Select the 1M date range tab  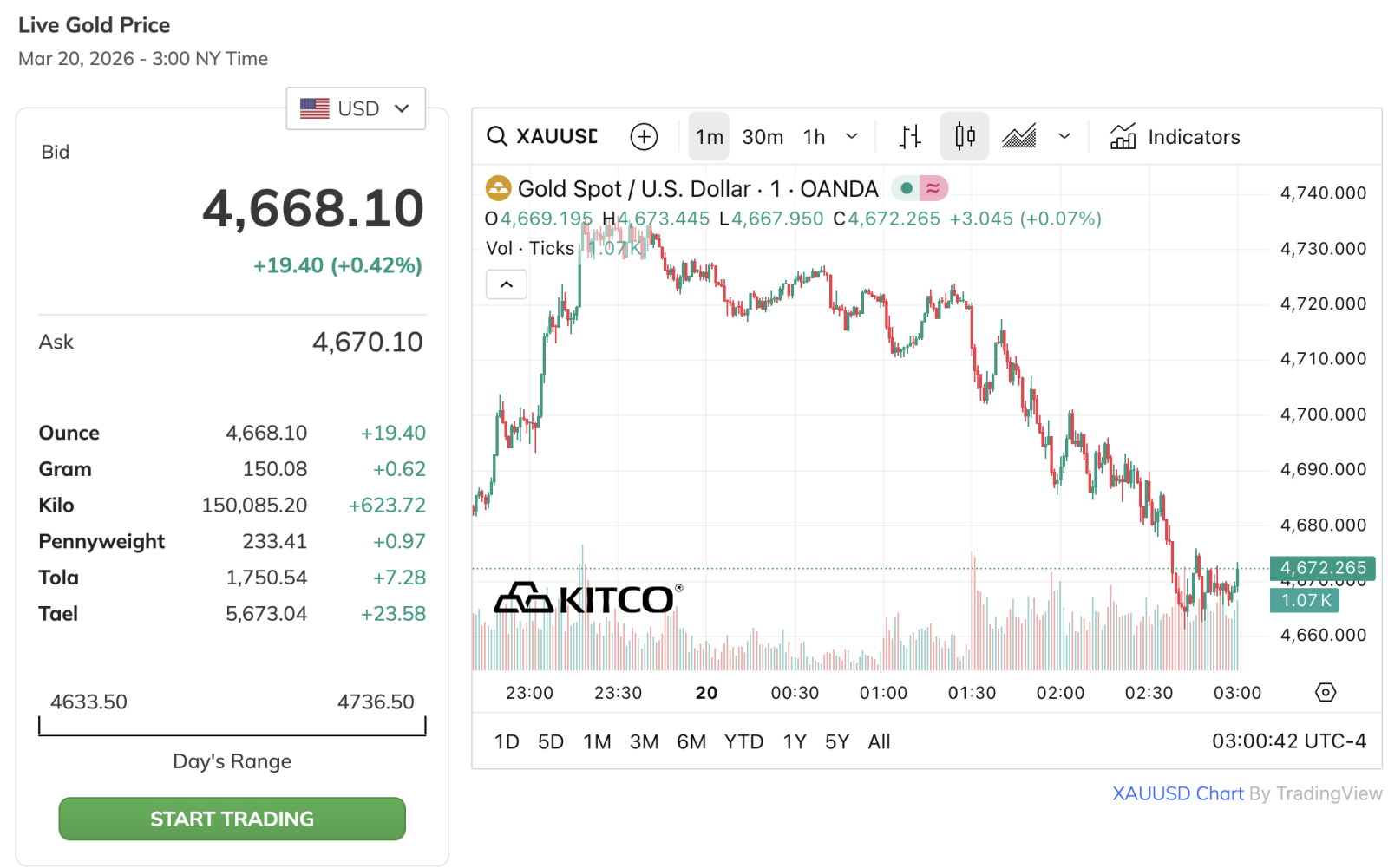(597, 741)
